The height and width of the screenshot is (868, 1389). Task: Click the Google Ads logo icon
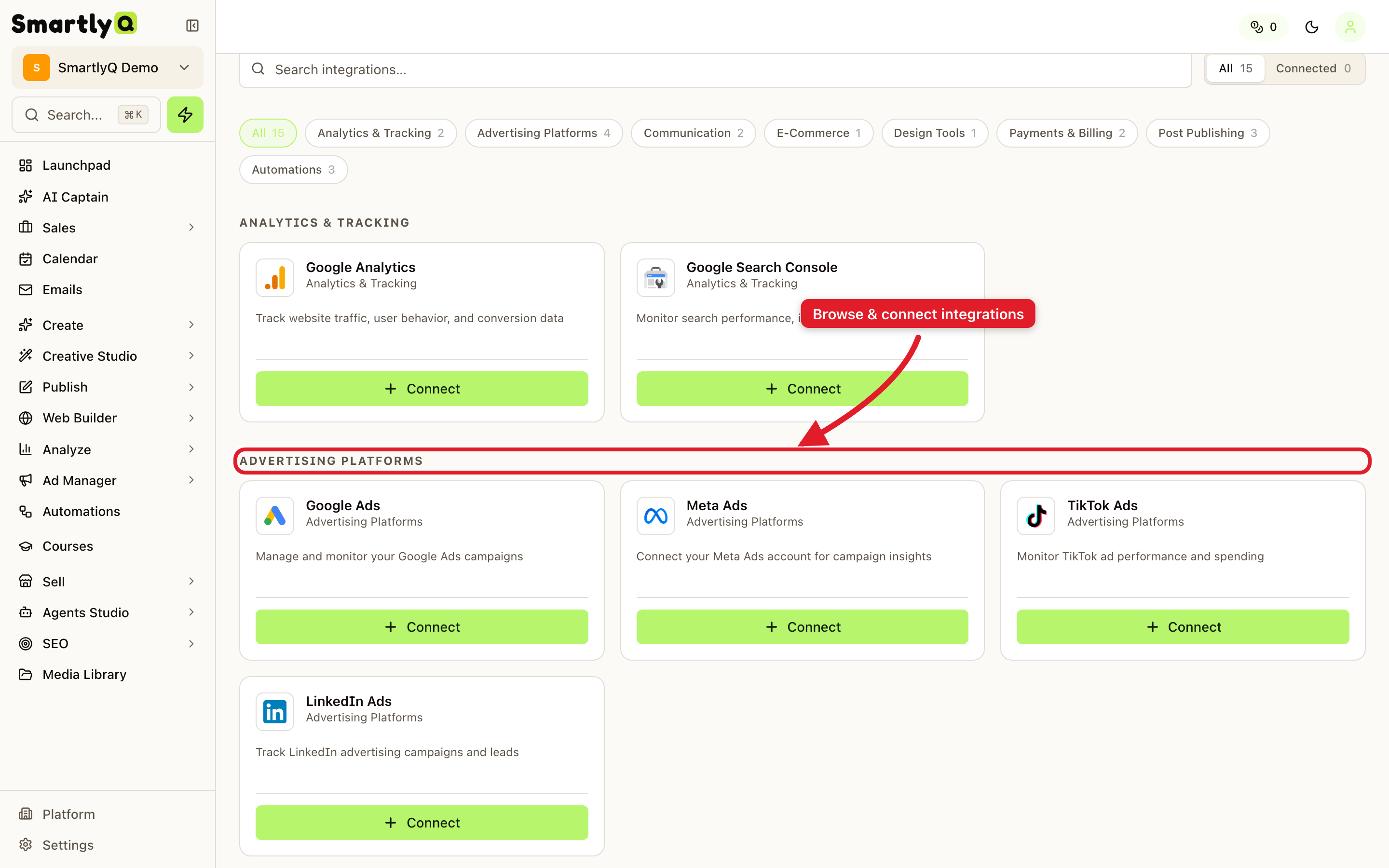point(275,516)
